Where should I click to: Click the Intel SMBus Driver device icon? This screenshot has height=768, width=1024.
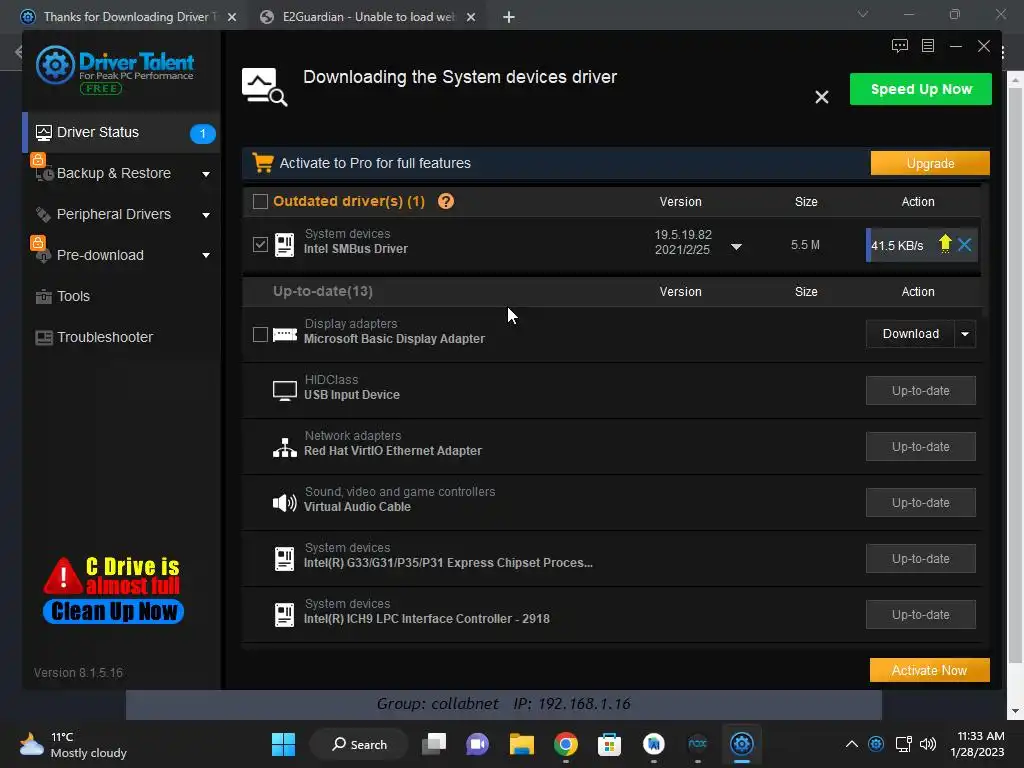pos(284,245)
